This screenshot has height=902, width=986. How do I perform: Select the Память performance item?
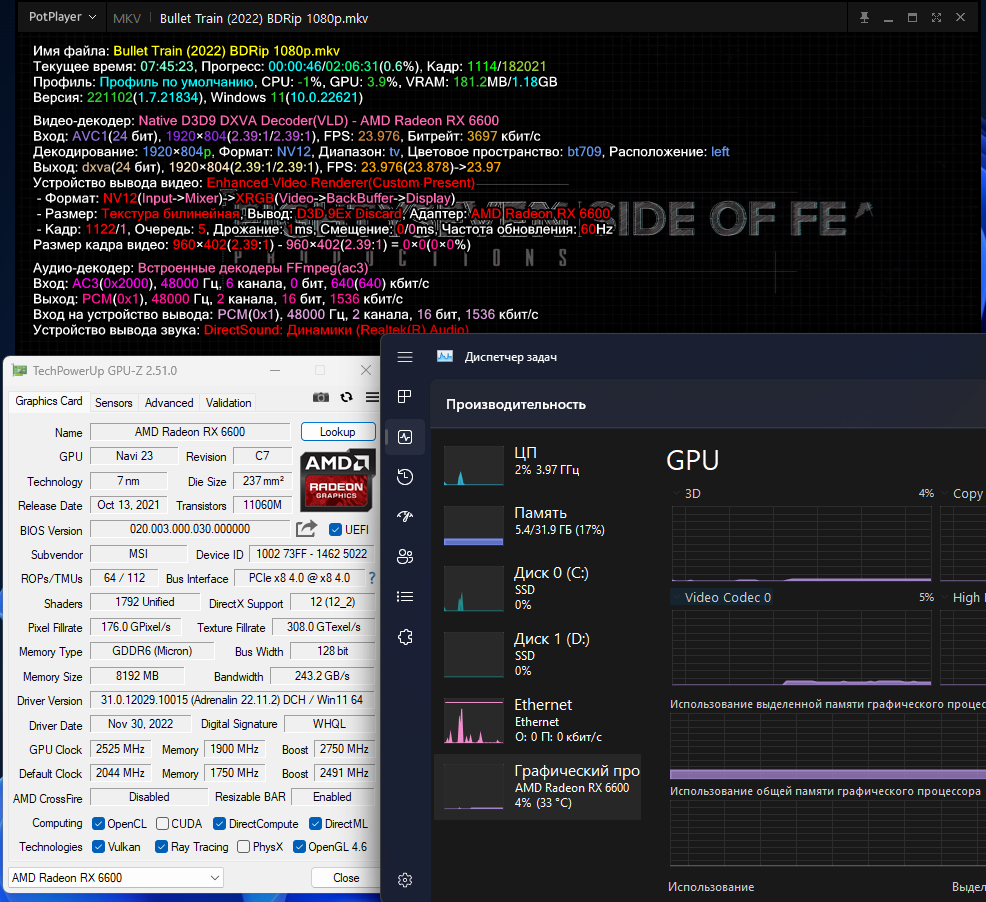(538, 525)
